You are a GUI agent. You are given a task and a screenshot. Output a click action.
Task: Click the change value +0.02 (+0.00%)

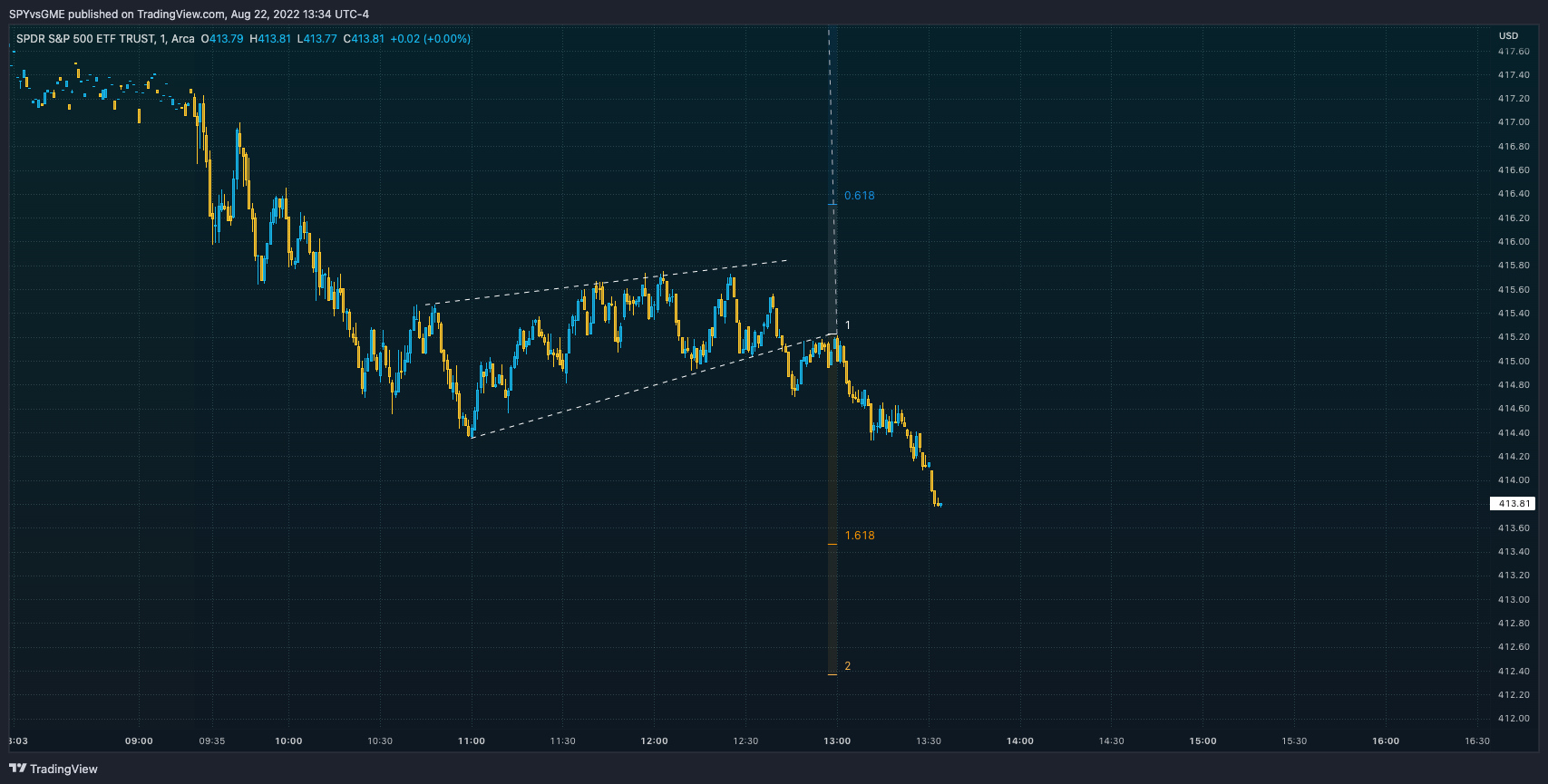coord(431,39)
